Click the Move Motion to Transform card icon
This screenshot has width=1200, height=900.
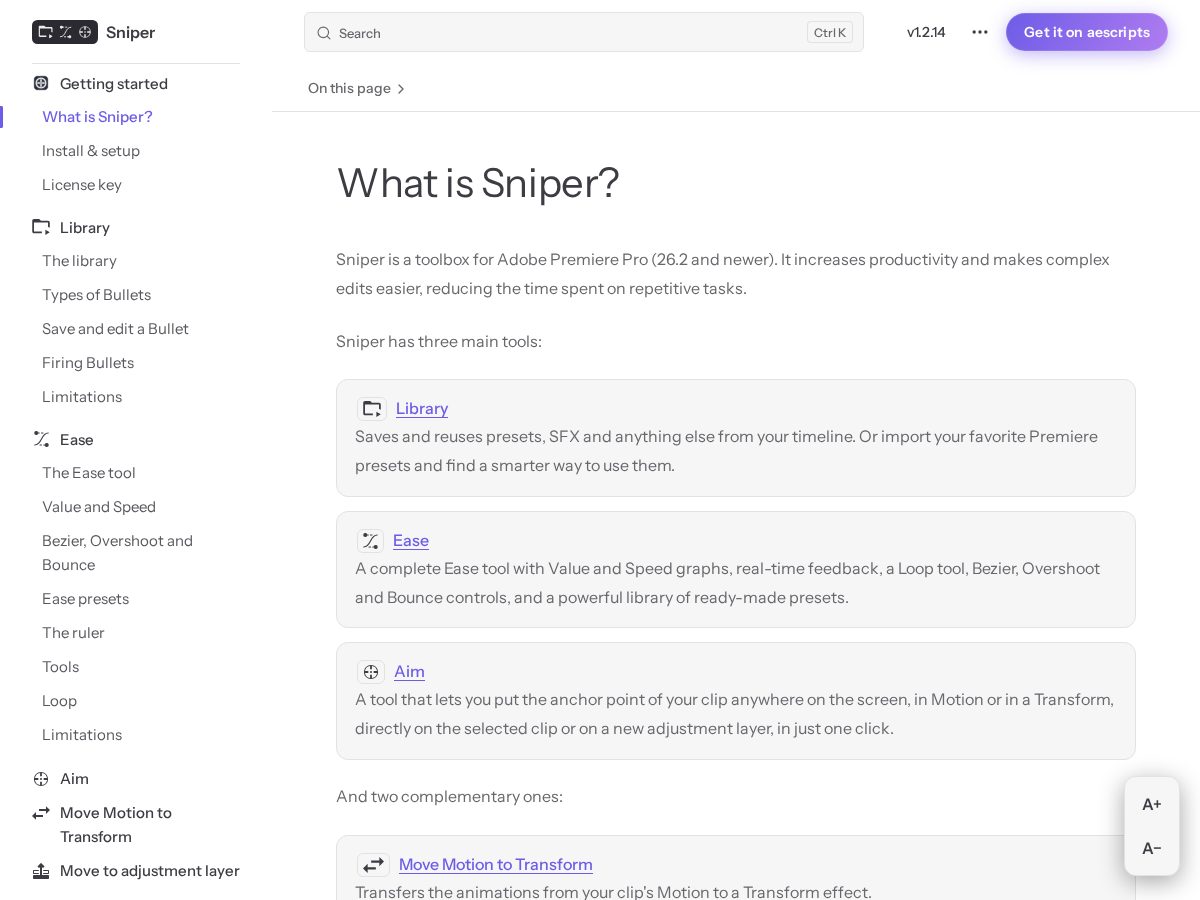click(x=374, y=865)
